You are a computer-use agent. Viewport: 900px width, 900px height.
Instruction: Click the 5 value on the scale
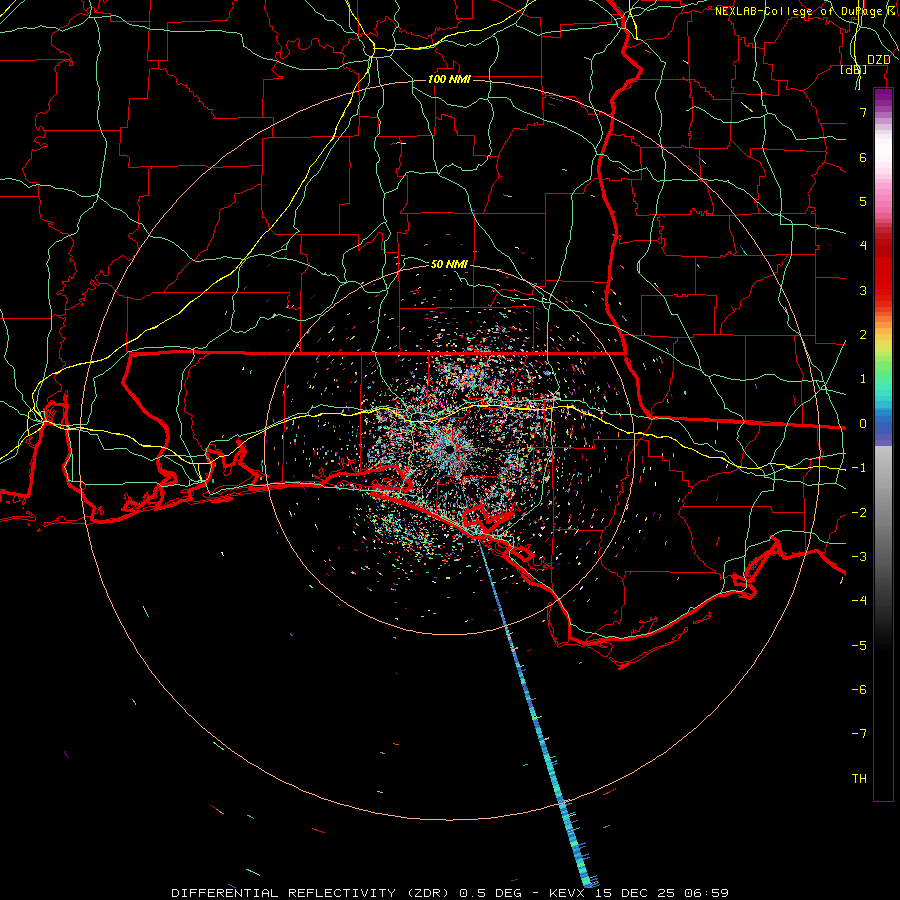pyautogui.click(x=863, y=201)
